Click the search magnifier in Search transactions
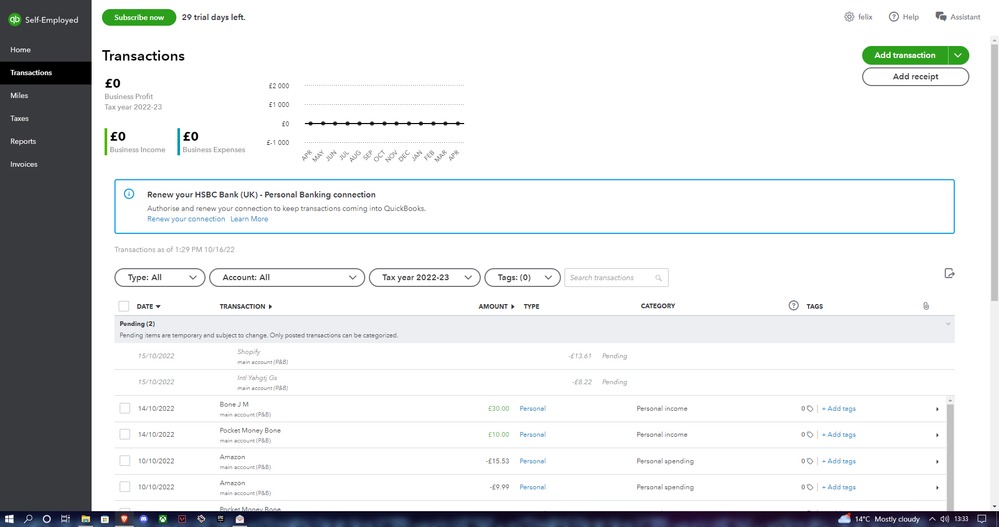The height and width of the screenshot is (527, 999). point(659,278)
